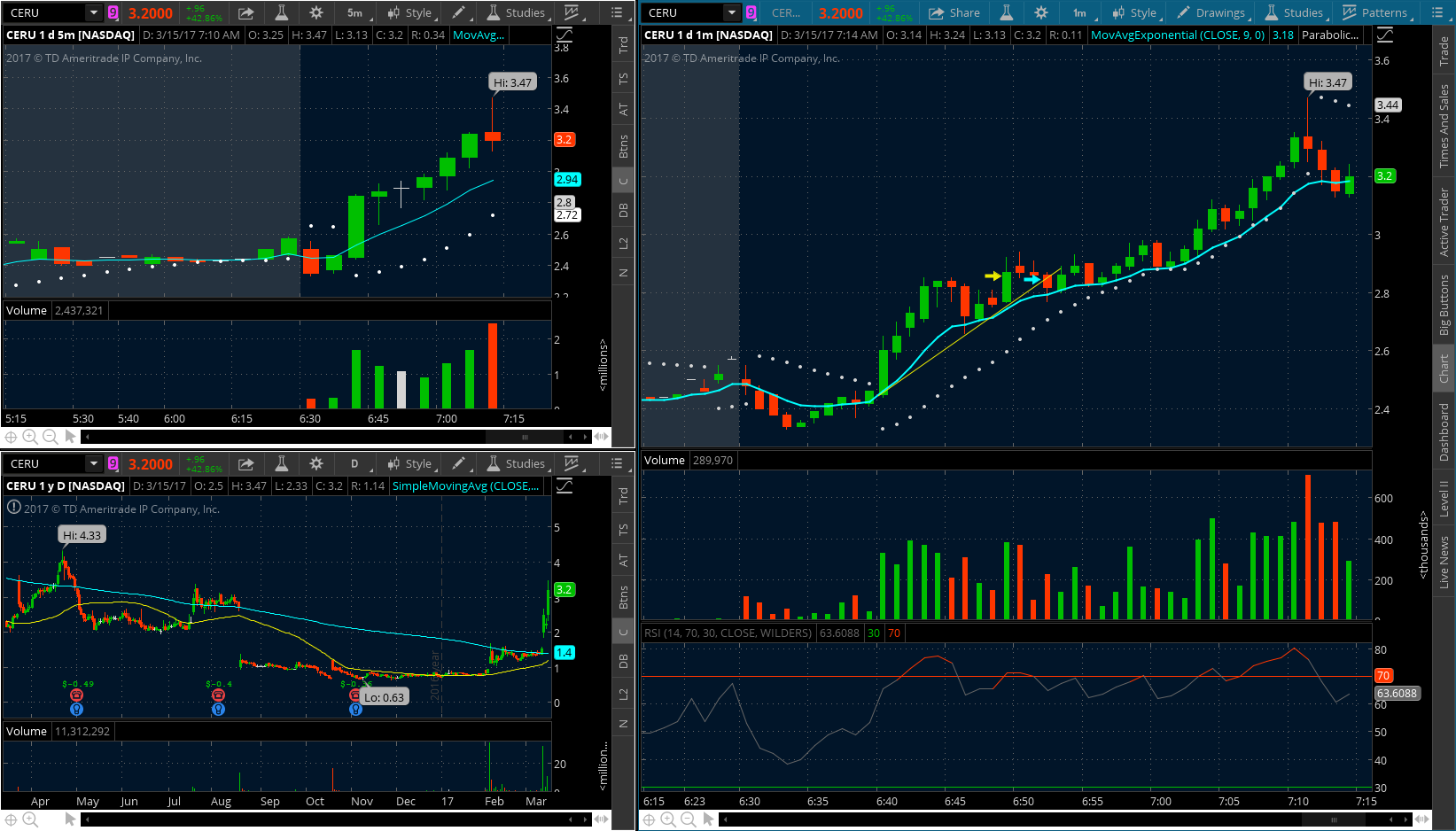The height and width of the screenshot is (831, 1456).
Task: Click the magenta 9 link color on the 1m chart
Action: pyautogui.click(x=751, y=12)
